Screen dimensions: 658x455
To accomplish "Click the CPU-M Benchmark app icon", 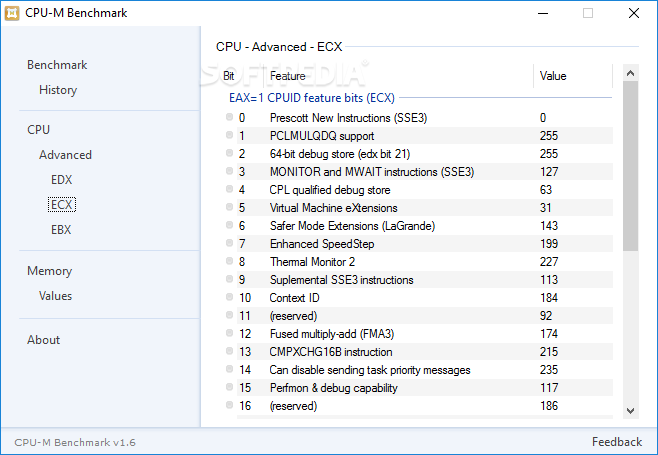I will pos(12,13).
